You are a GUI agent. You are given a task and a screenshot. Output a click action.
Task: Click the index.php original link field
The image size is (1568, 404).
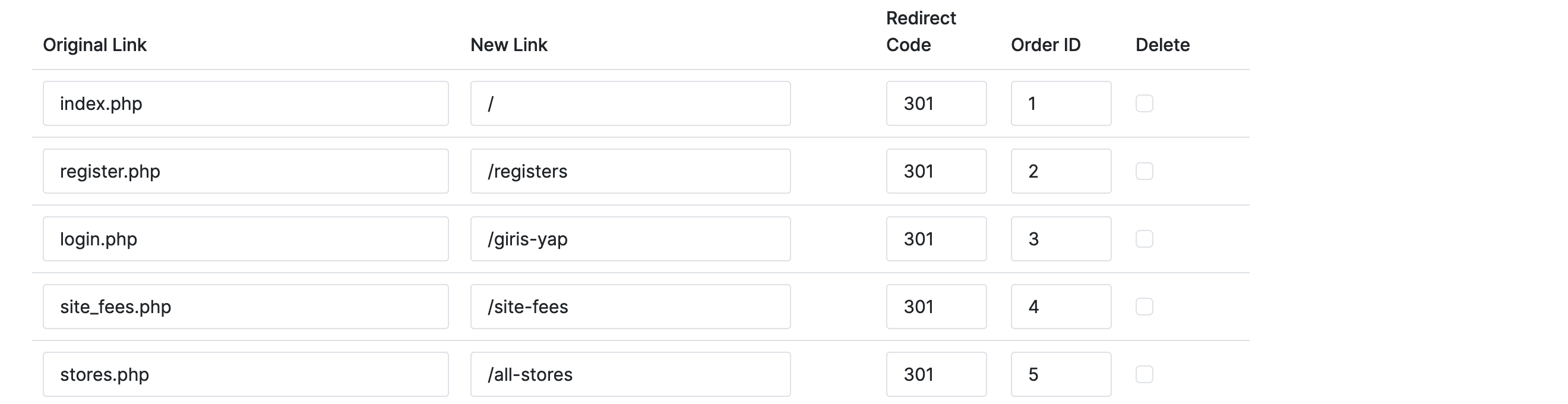point(245,103)
